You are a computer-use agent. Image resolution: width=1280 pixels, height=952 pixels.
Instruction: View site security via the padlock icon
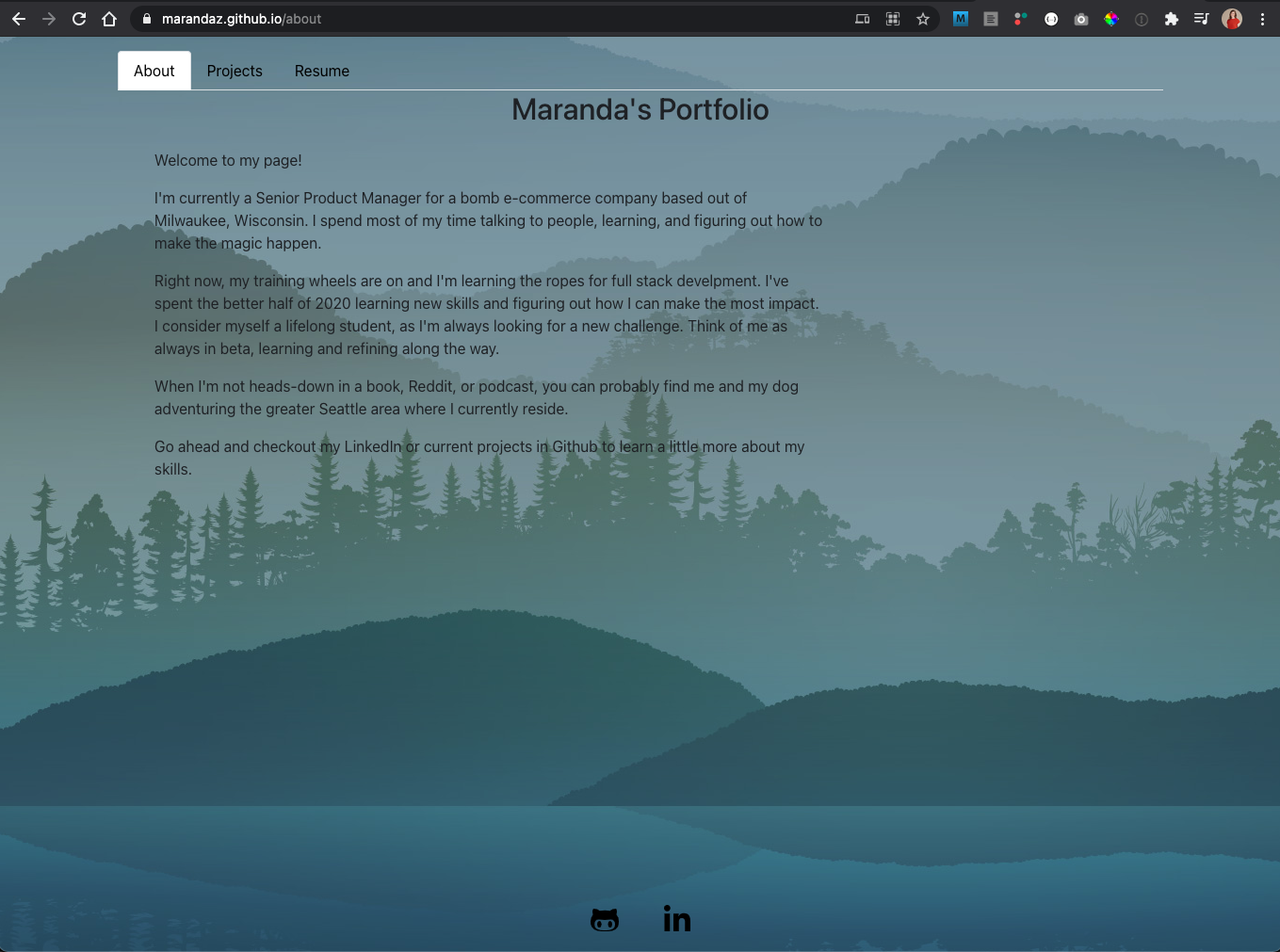pos(146,18)
